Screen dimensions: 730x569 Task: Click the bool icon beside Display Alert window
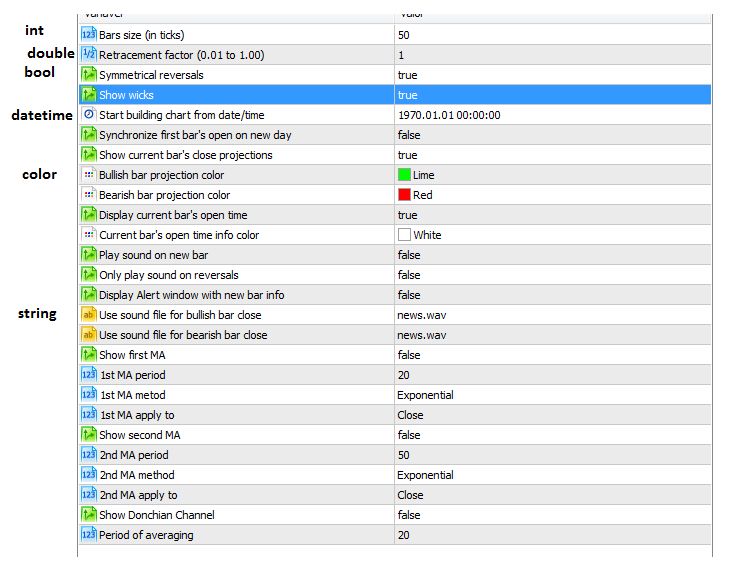coord(88,295)
